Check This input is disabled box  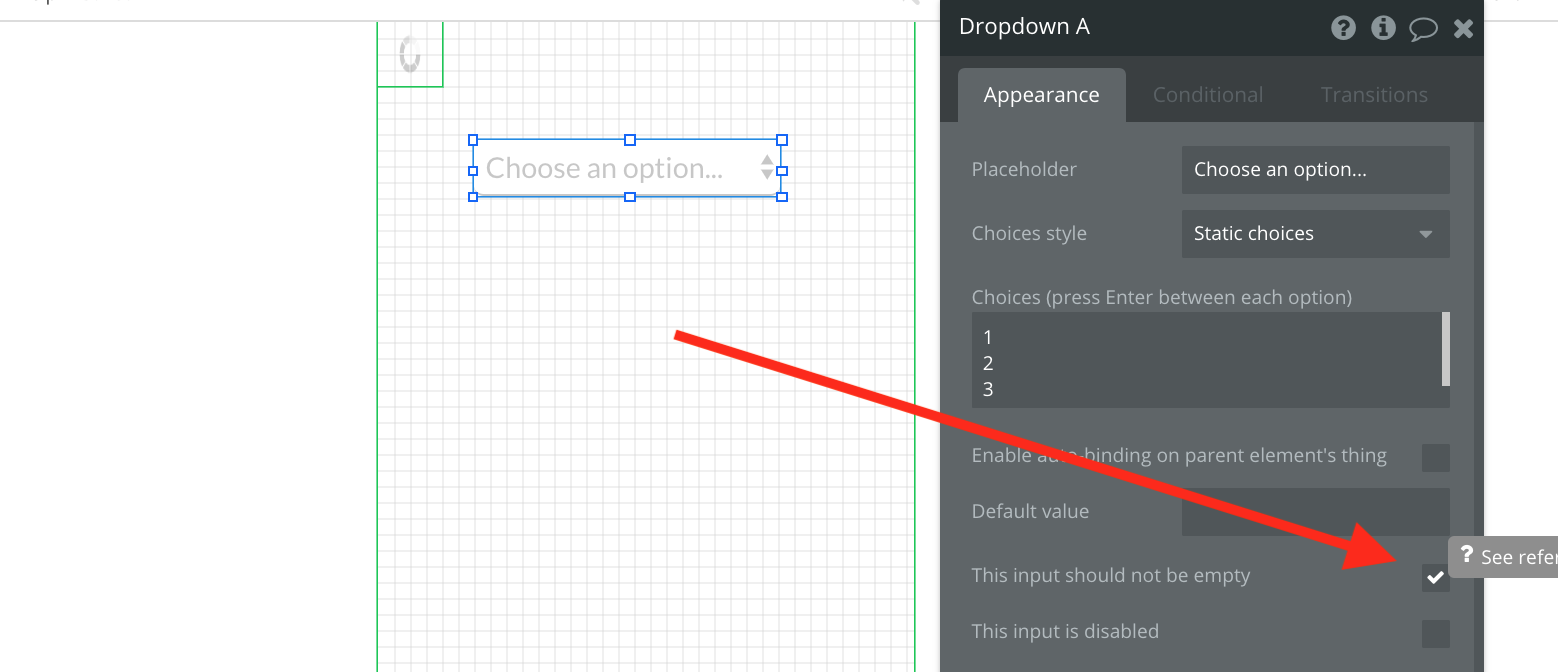(x=1436, y=633)
